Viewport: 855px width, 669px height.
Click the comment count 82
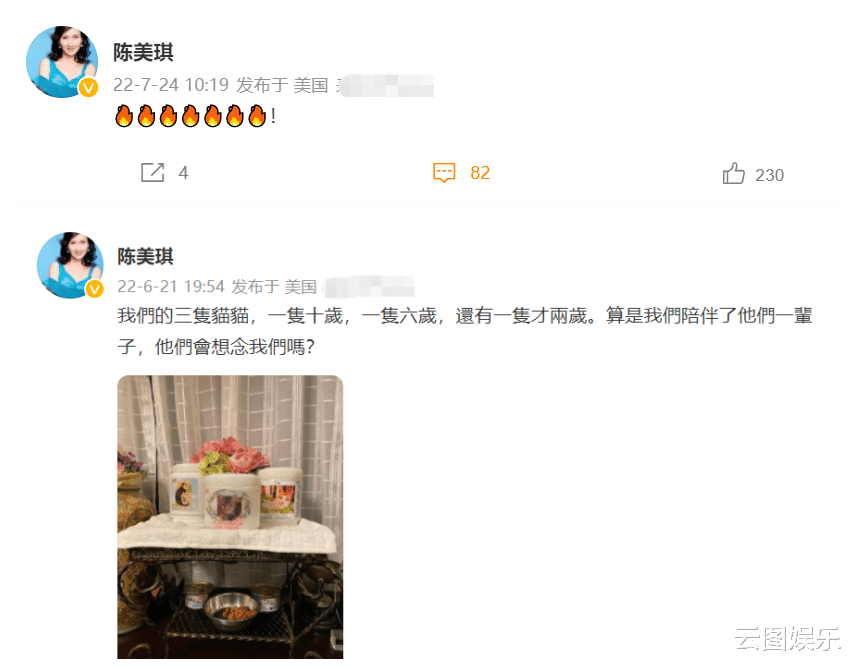[x=480, y=173]
